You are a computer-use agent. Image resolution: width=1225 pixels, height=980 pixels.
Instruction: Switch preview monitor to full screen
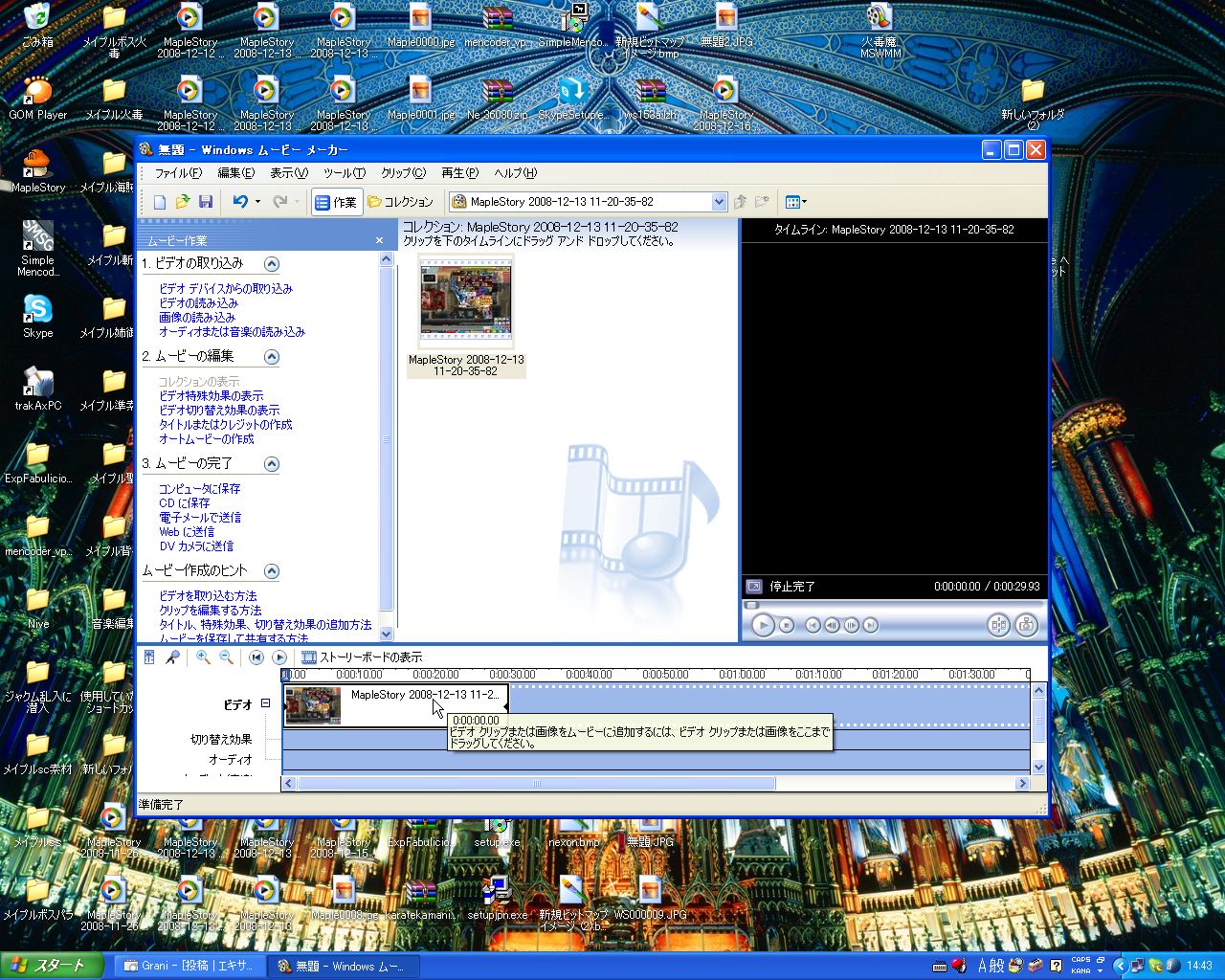[x=754, y=587]
